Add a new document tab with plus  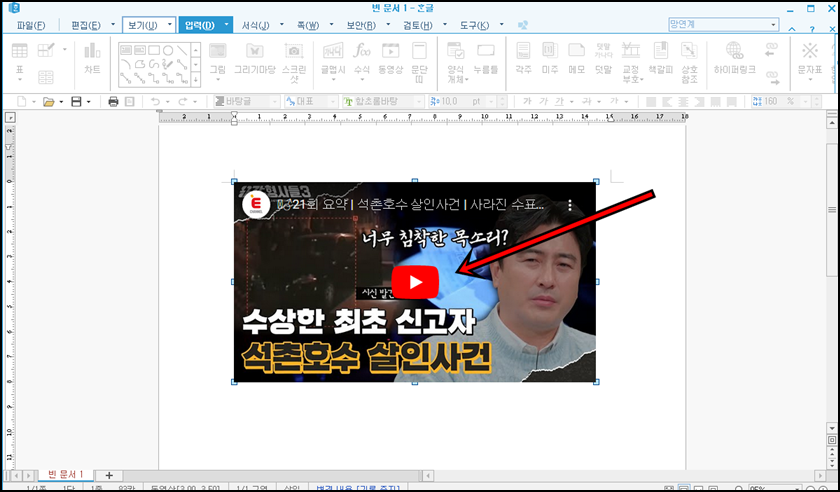click(x=109, y=475)
